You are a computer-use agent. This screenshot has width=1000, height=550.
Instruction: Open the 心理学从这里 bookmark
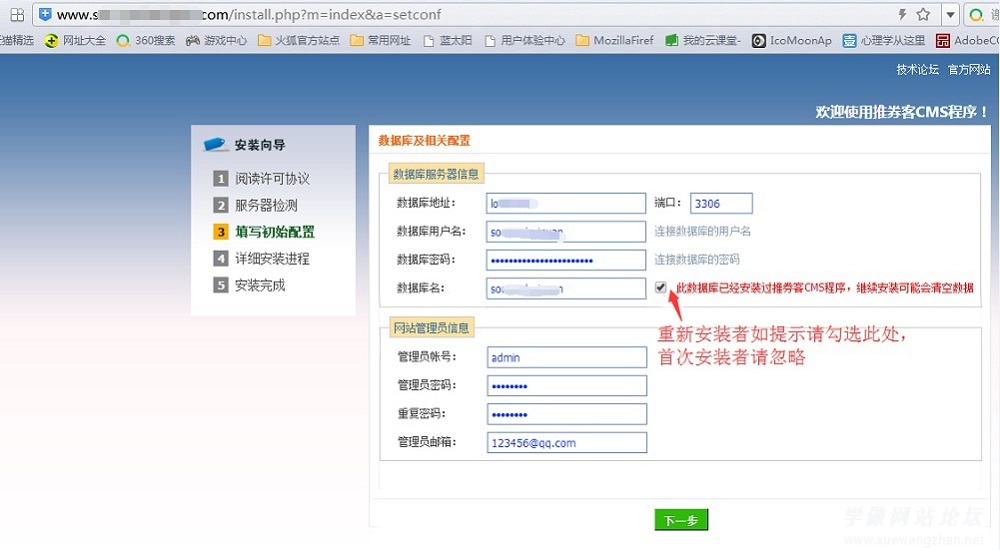coord(884,41)
